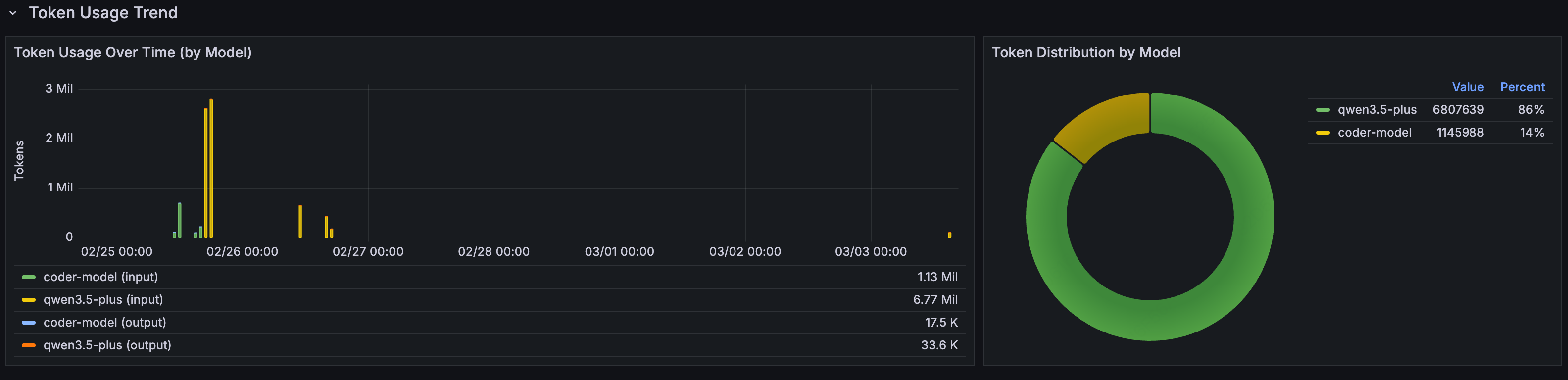The height and width of the screenshot is (380, 1568).
Task: Click green qwen3.5-plus pie legend swatch
Action: tap(1322, 110)
